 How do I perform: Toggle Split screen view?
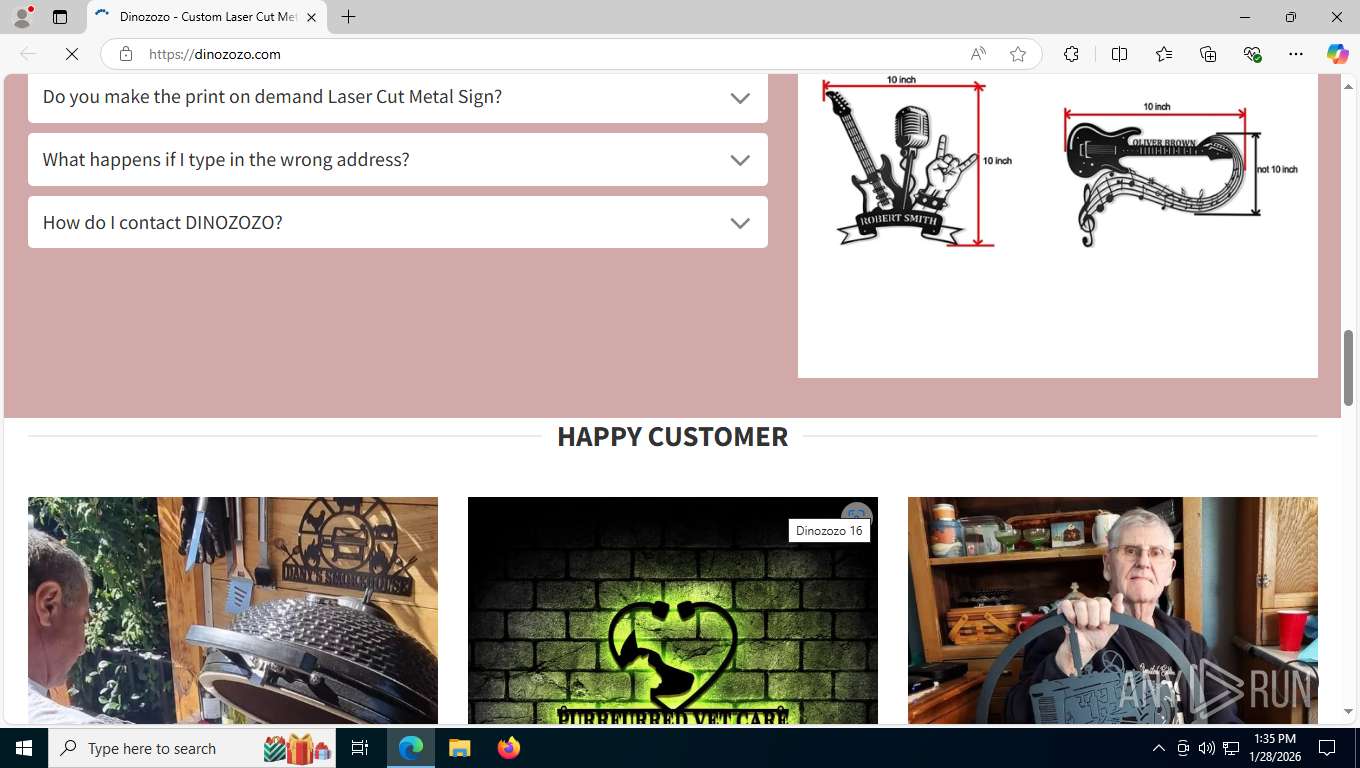click(1119, 54)
